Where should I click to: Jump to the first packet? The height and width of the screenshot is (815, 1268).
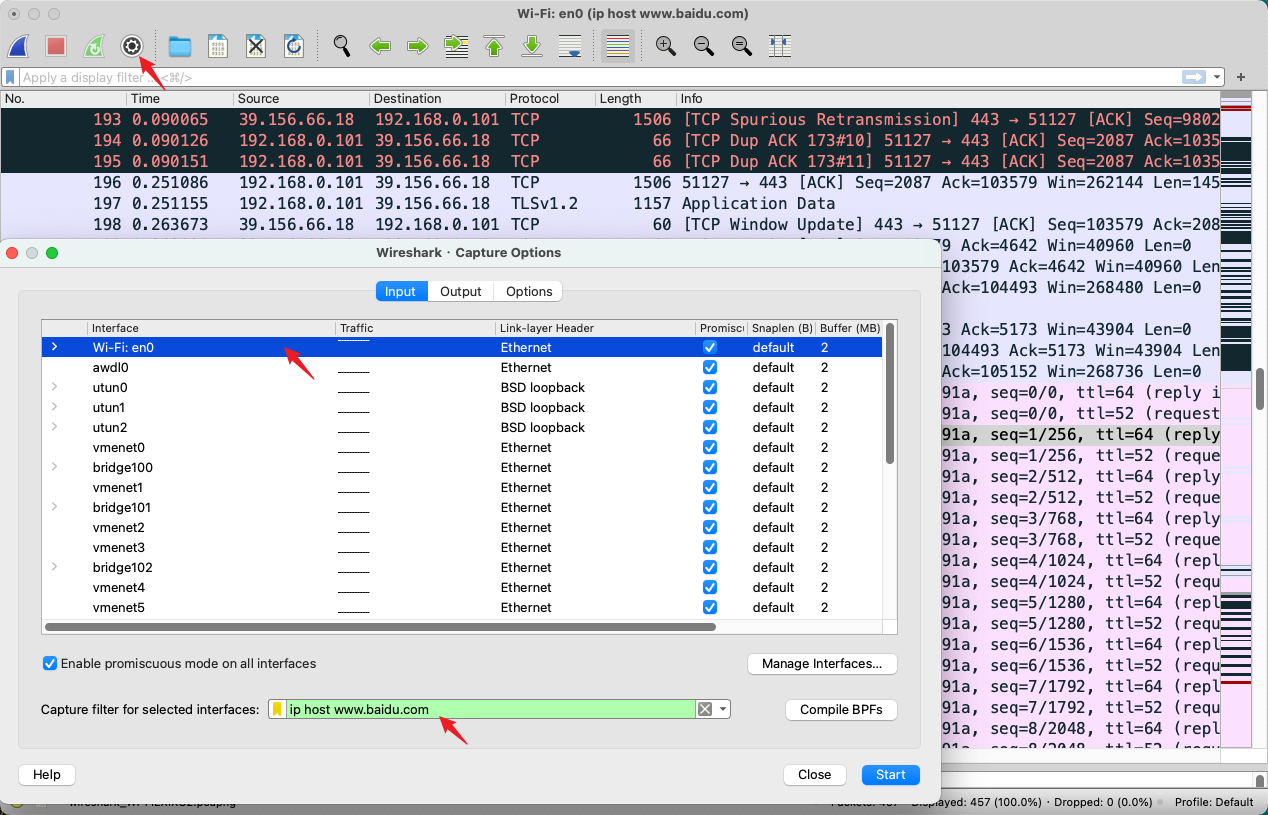[494, 46]
